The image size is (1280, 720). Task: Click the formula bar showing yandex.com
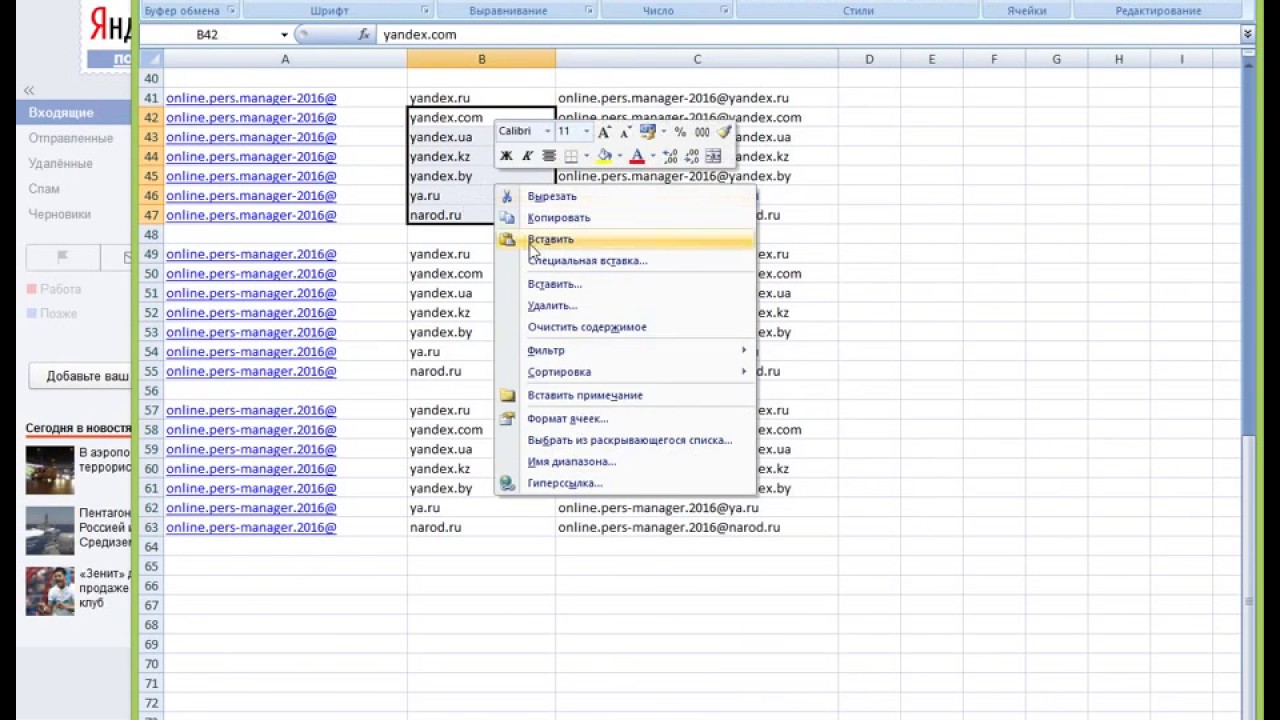808,34
